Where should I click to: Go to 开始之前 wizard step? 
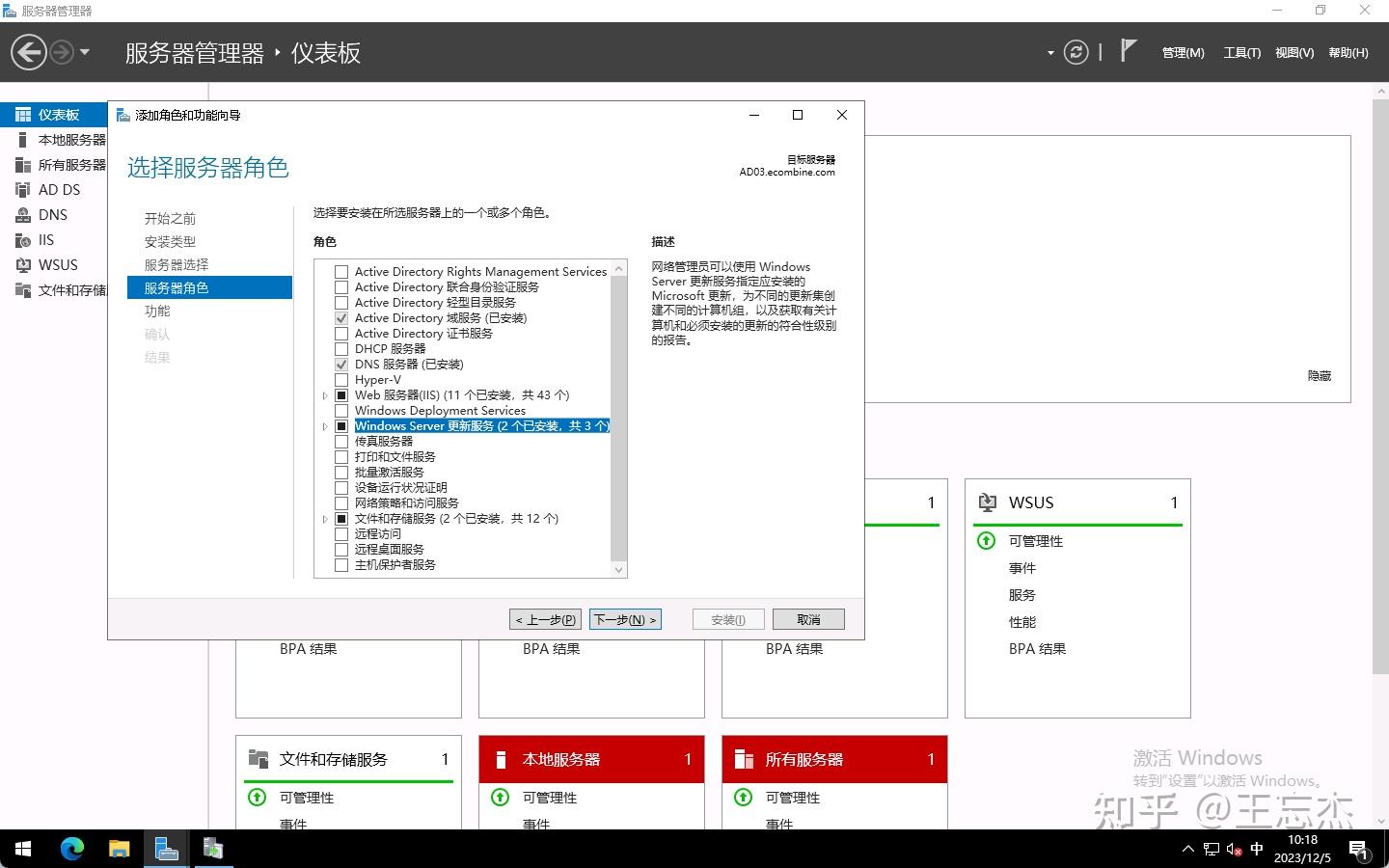(170, 219)
